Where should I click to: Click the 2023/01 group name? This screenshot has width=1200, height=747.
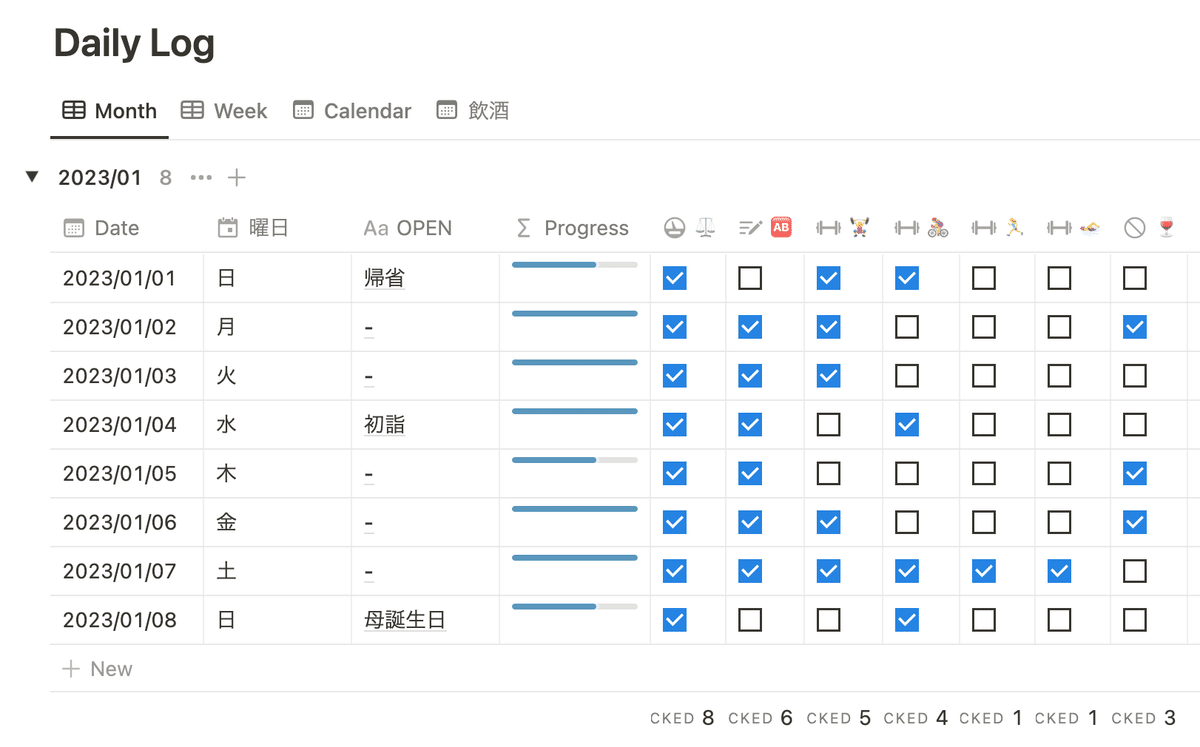tap(100, 178)
